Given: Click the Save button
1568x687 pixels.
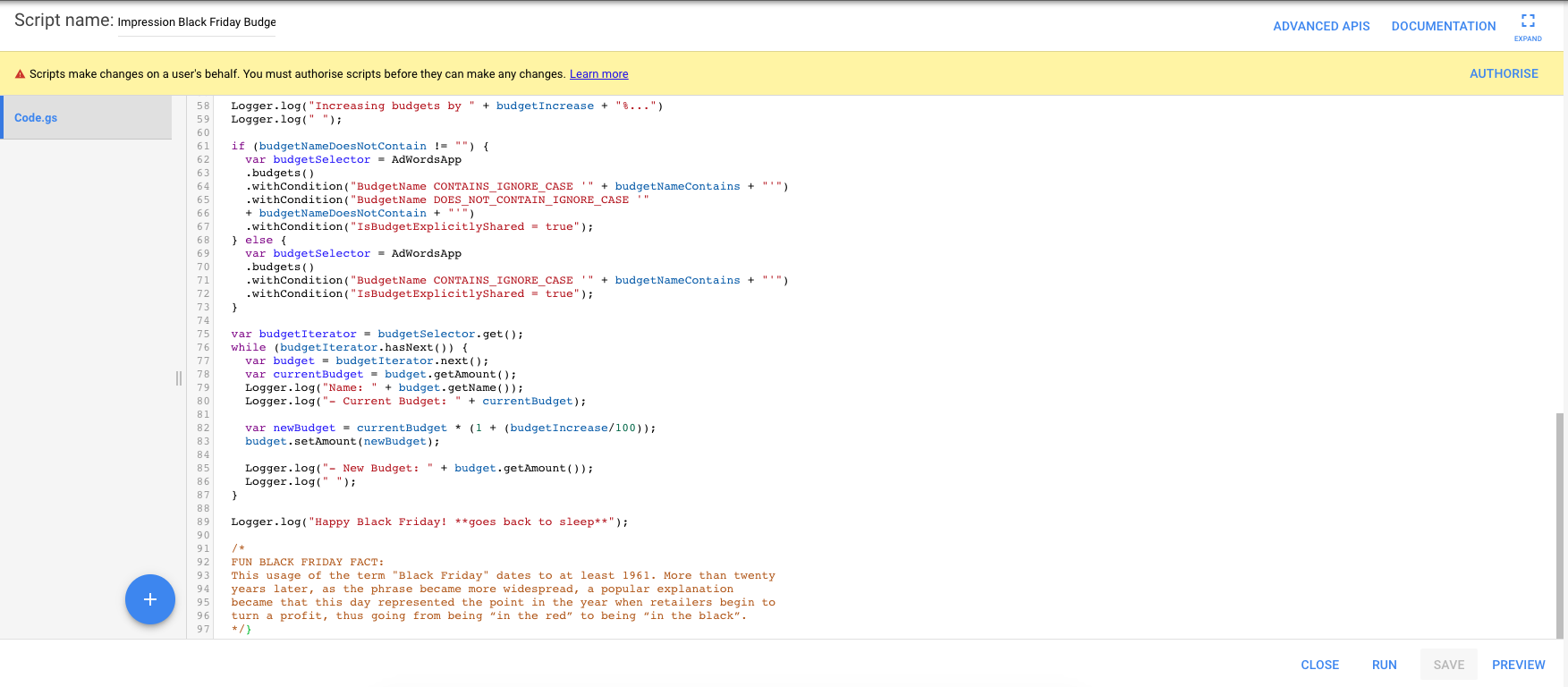Looking at the screenshot, I should pos(1448,665).
